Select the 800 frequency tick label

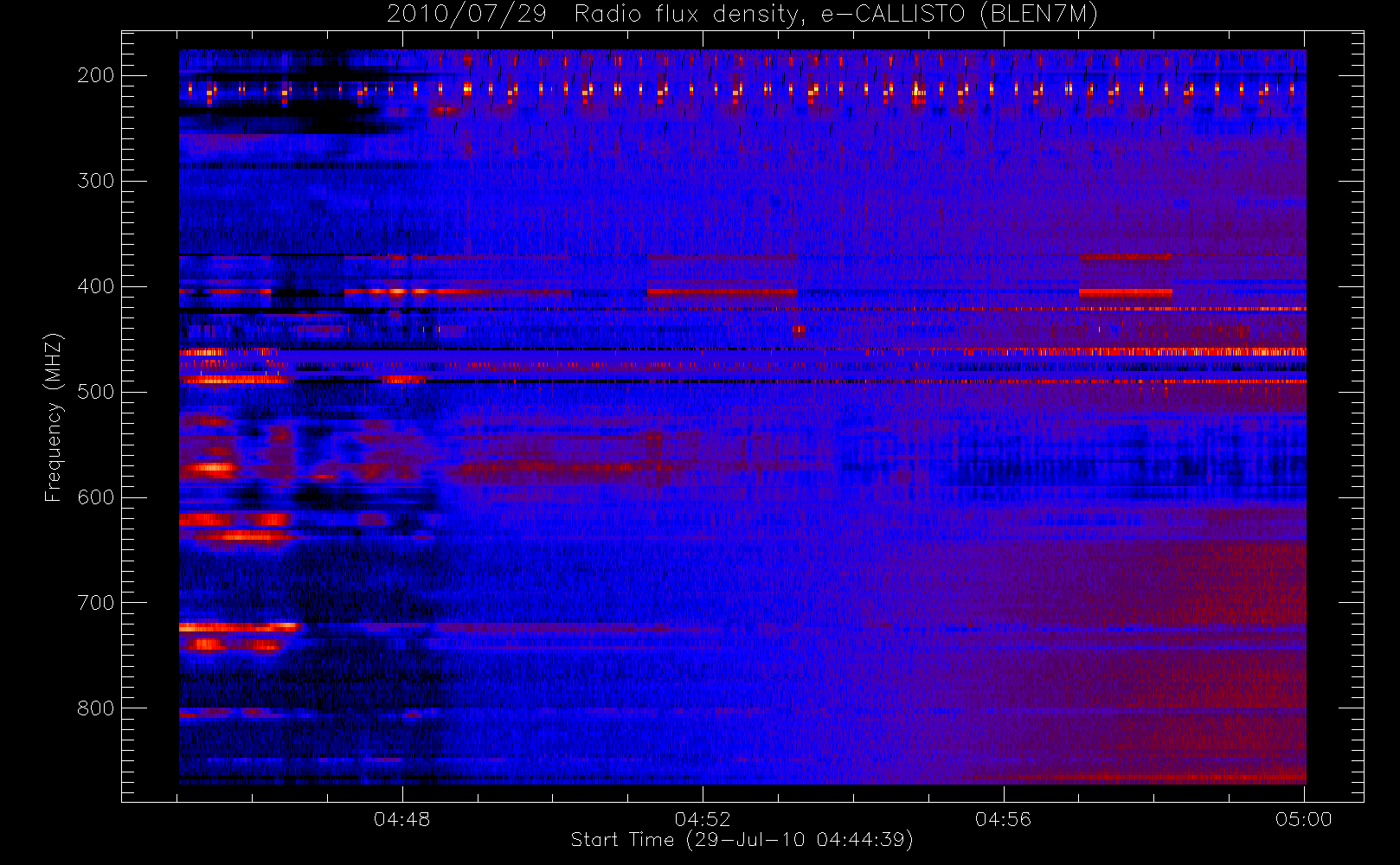pos(95,708)
